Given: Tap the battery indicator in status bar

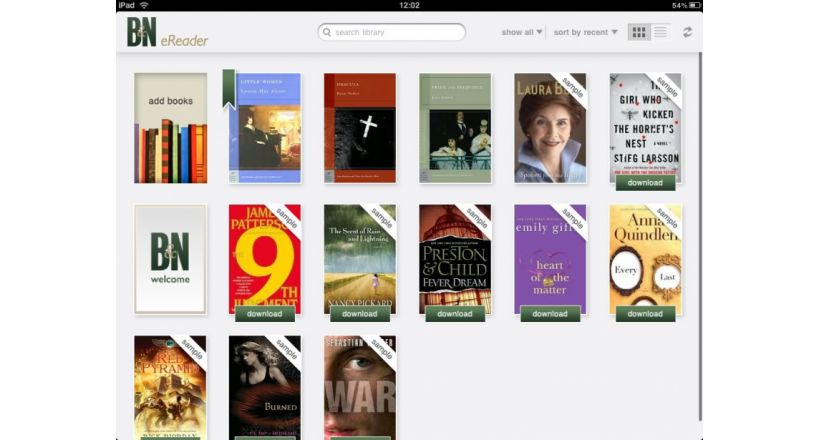Looking at the screenshot, I should [694, 5].
